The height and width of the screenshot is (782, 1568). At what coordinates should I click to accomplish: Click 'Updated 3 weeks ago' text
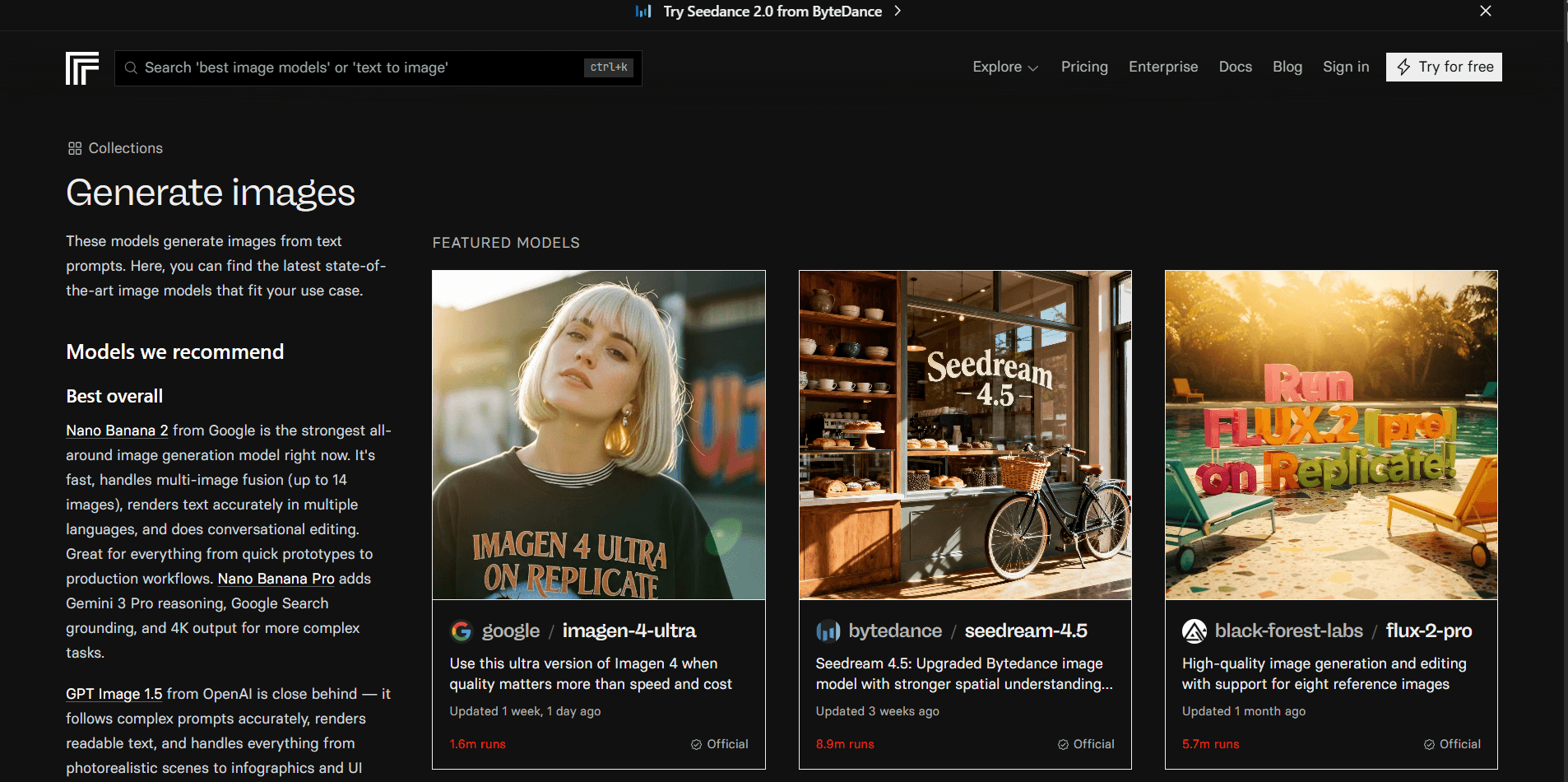(878, 711)
